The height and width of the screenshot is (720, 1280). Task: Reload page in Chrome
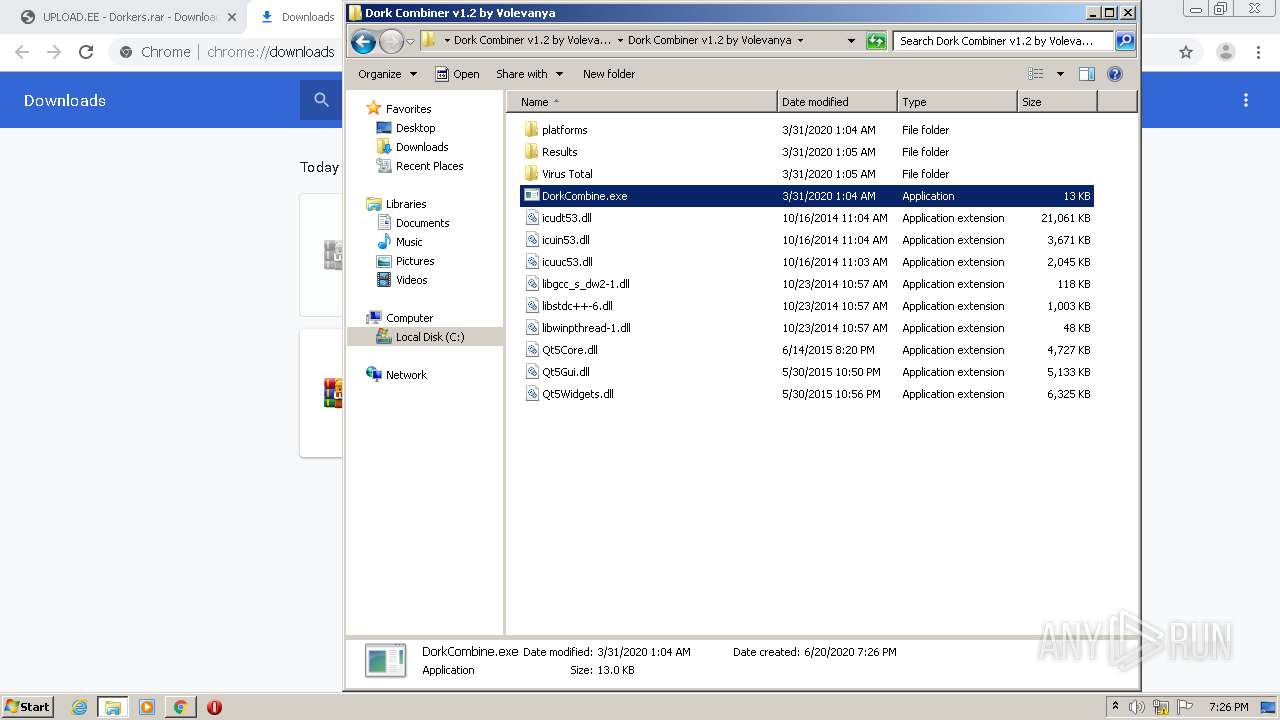tap(86, 52)
